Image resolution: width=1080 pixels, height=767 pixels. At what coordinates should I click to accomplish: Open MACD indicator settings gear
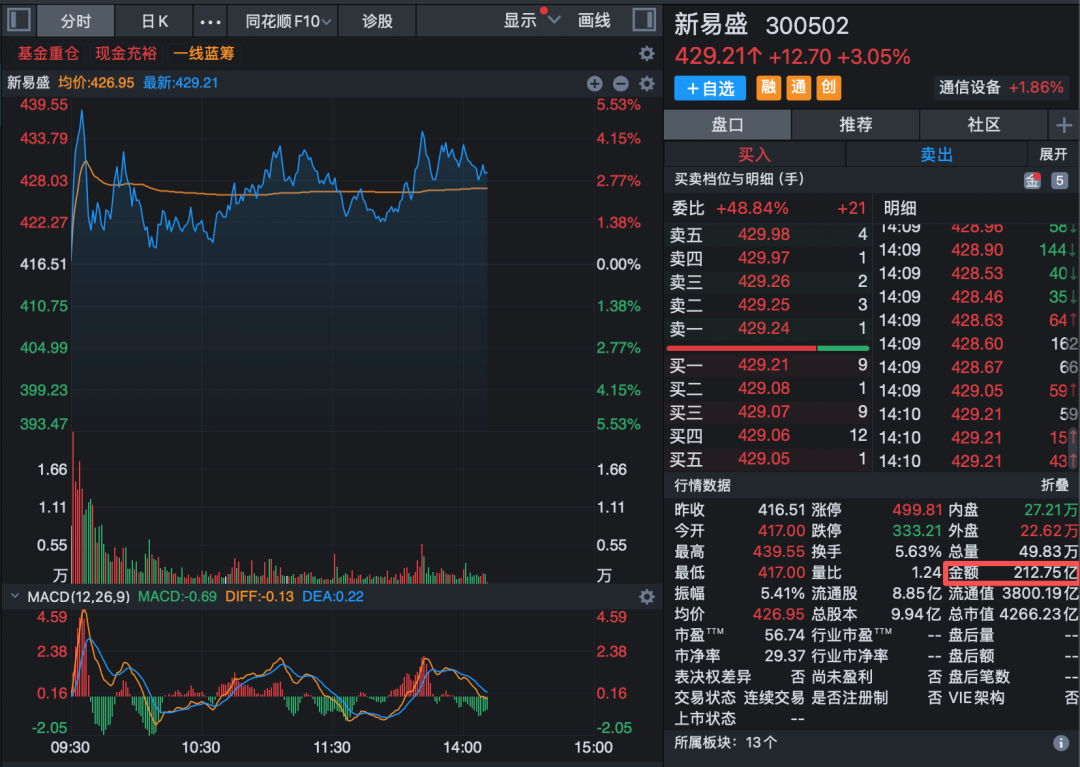click(647, 597)
